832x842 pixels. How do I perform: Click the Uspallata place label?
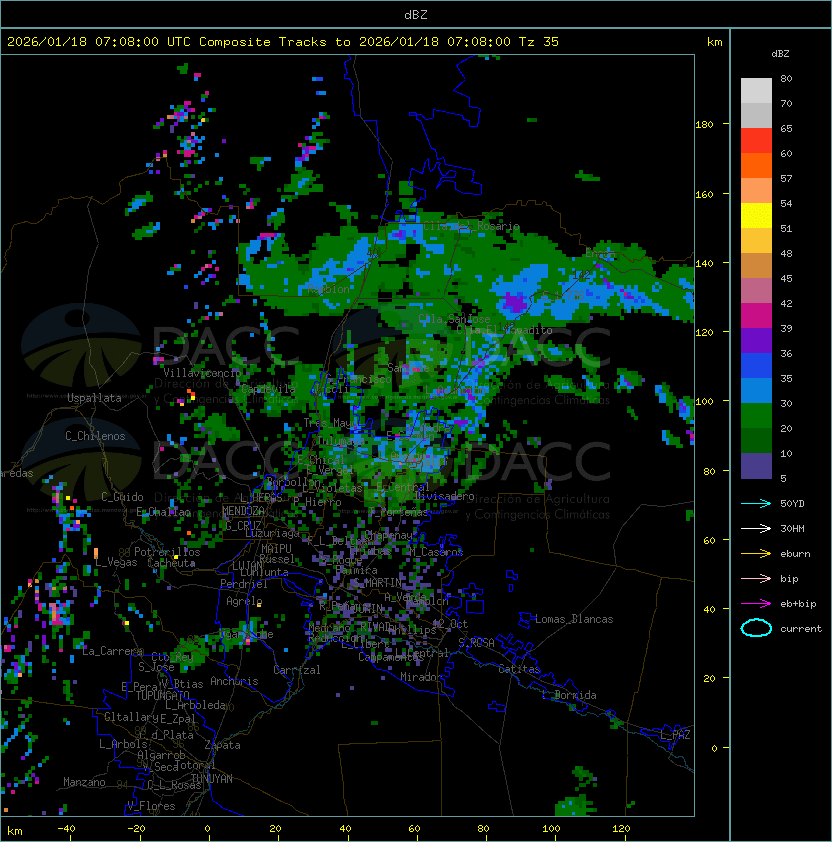pyautogui.click(x=94, y=398)
